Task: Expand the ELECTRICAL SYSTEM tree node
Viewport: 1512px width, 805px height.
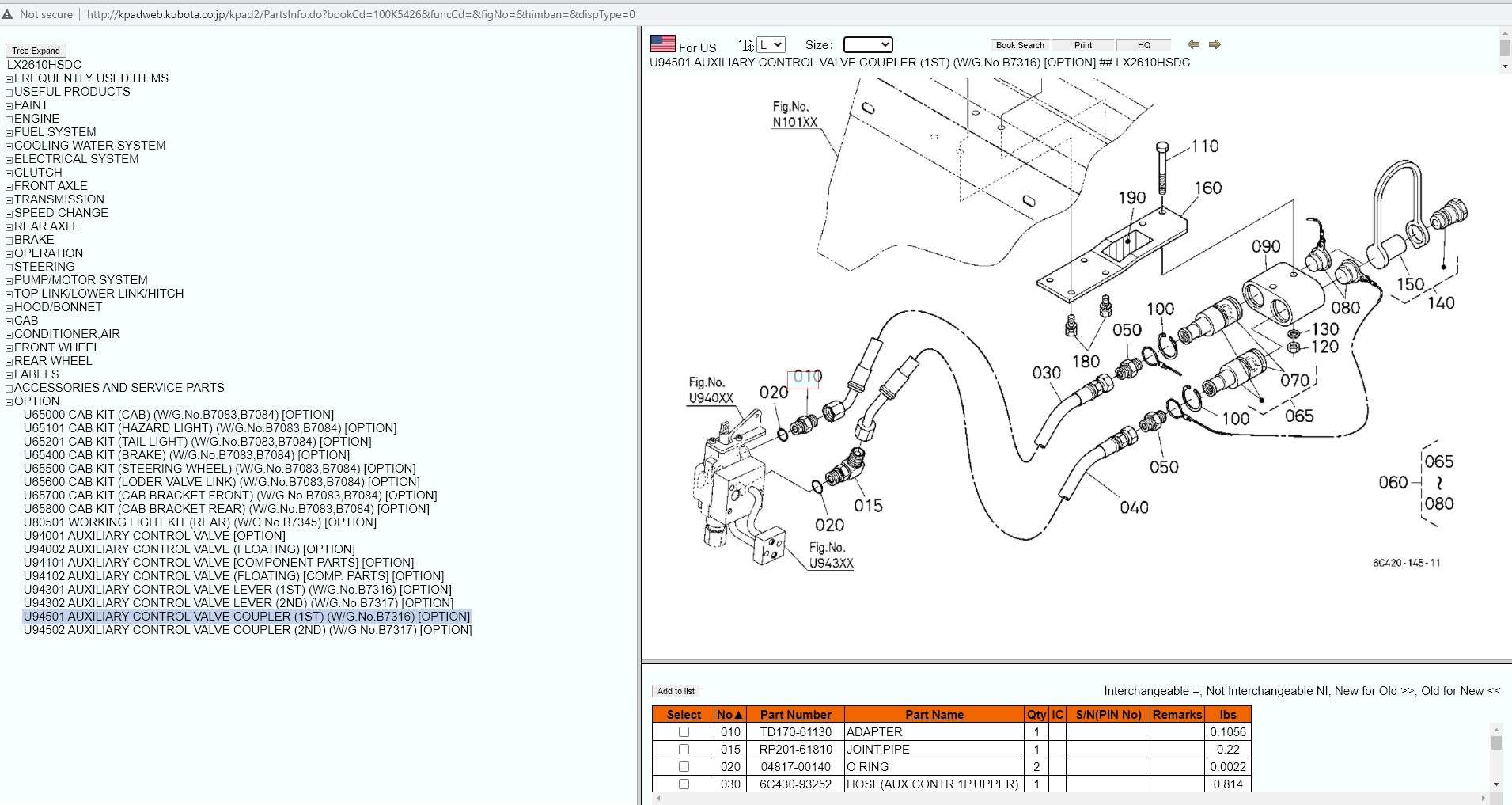Action: [x=9, y=160]
